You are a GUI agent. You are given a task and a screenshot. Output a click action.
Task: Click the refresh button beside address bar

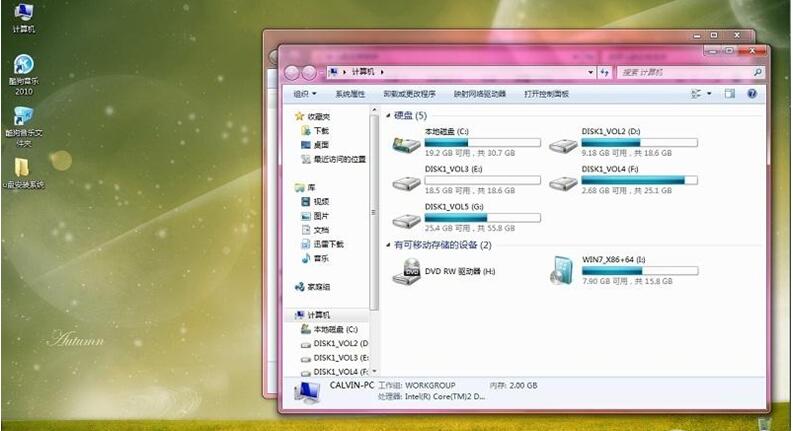605,72
